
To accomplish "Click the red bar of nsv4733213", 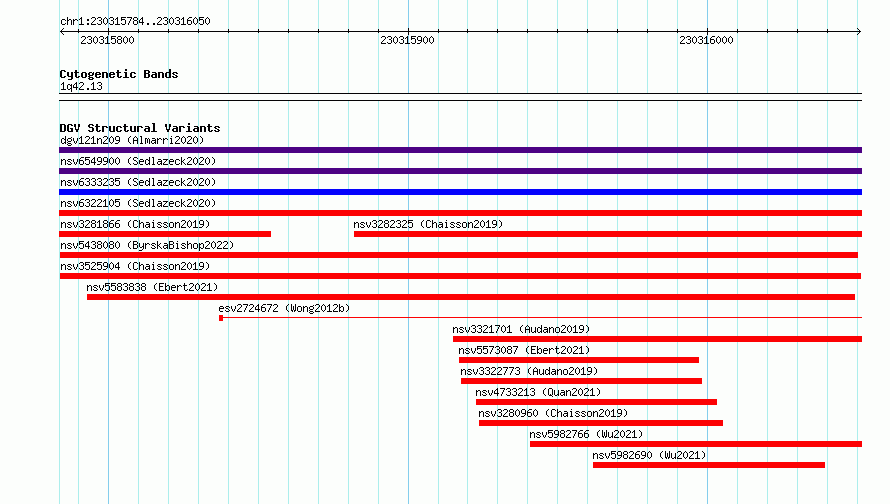I will pos(597,402).
